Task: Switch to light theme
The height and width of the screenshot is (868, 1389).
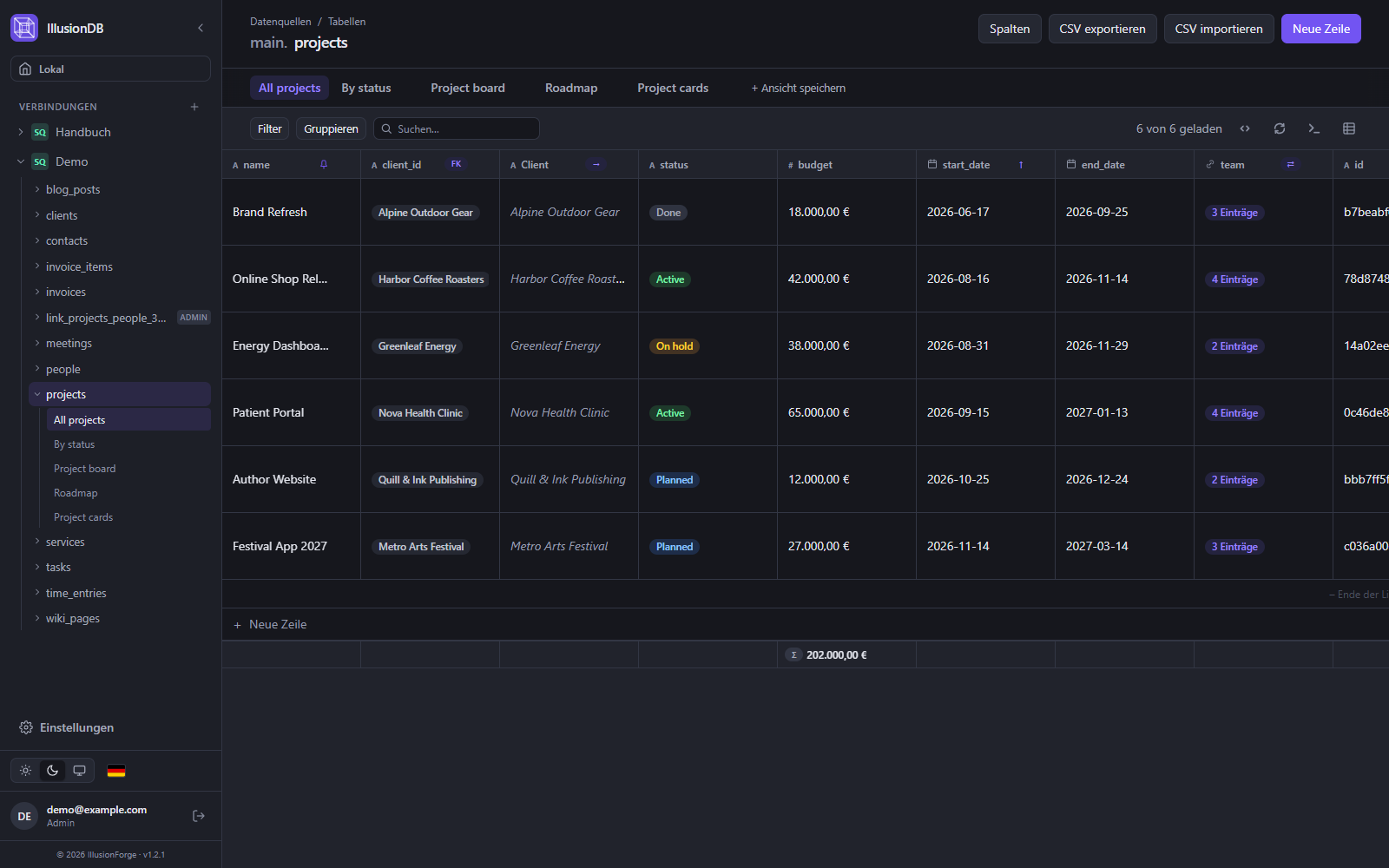Action: click(26, 771)
